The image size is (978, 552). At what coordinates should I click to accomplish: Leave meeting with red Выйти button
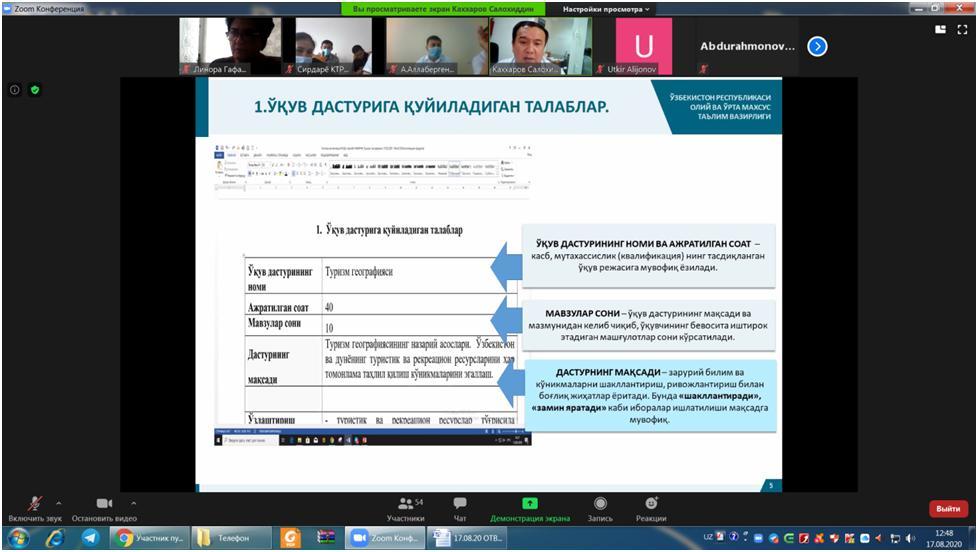tap(948, 509)
